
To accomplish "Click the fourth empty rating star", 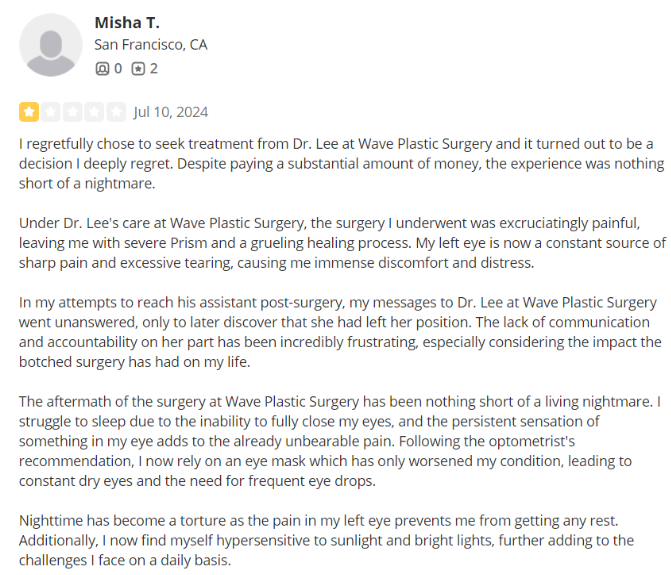I will [x=94, y=112].
